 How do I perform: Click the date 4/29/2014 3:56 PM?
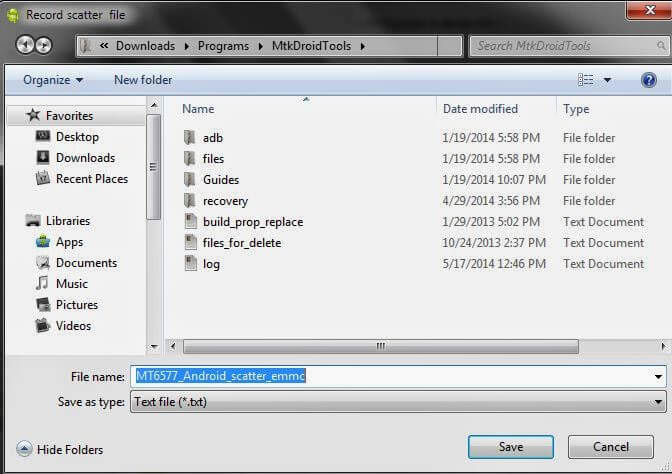coord(491,201)
